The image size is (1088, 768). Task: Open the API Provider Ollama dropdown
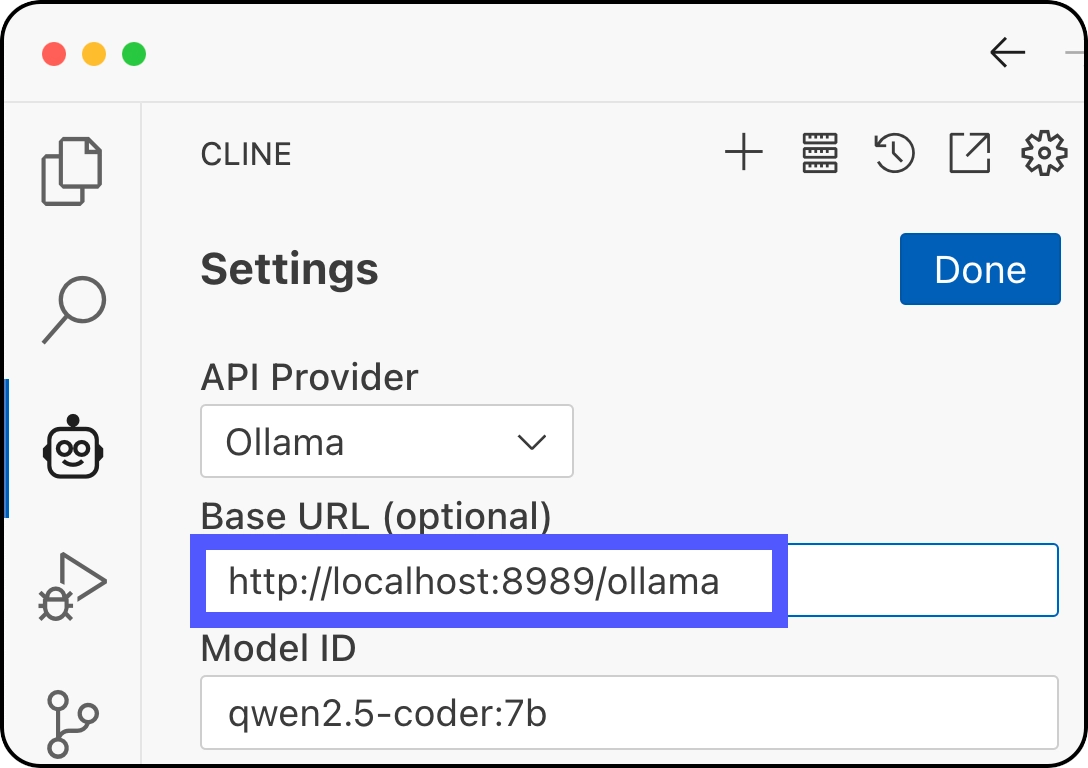(x=386, y=441)
